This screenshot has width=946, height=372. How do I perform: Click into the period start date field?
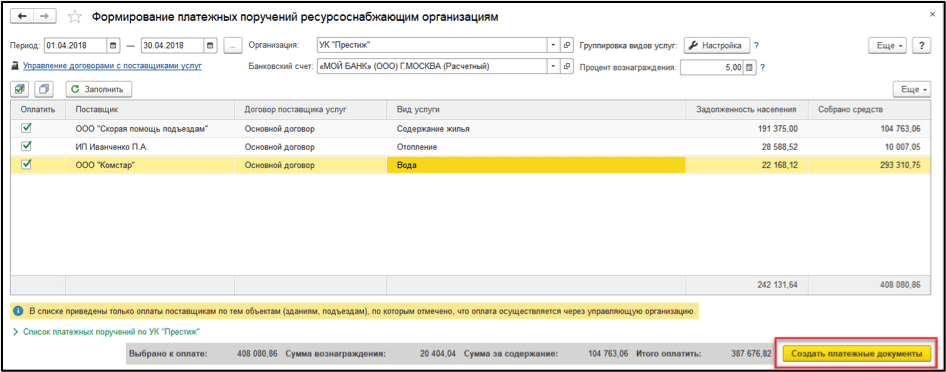(x=75, y=45)
